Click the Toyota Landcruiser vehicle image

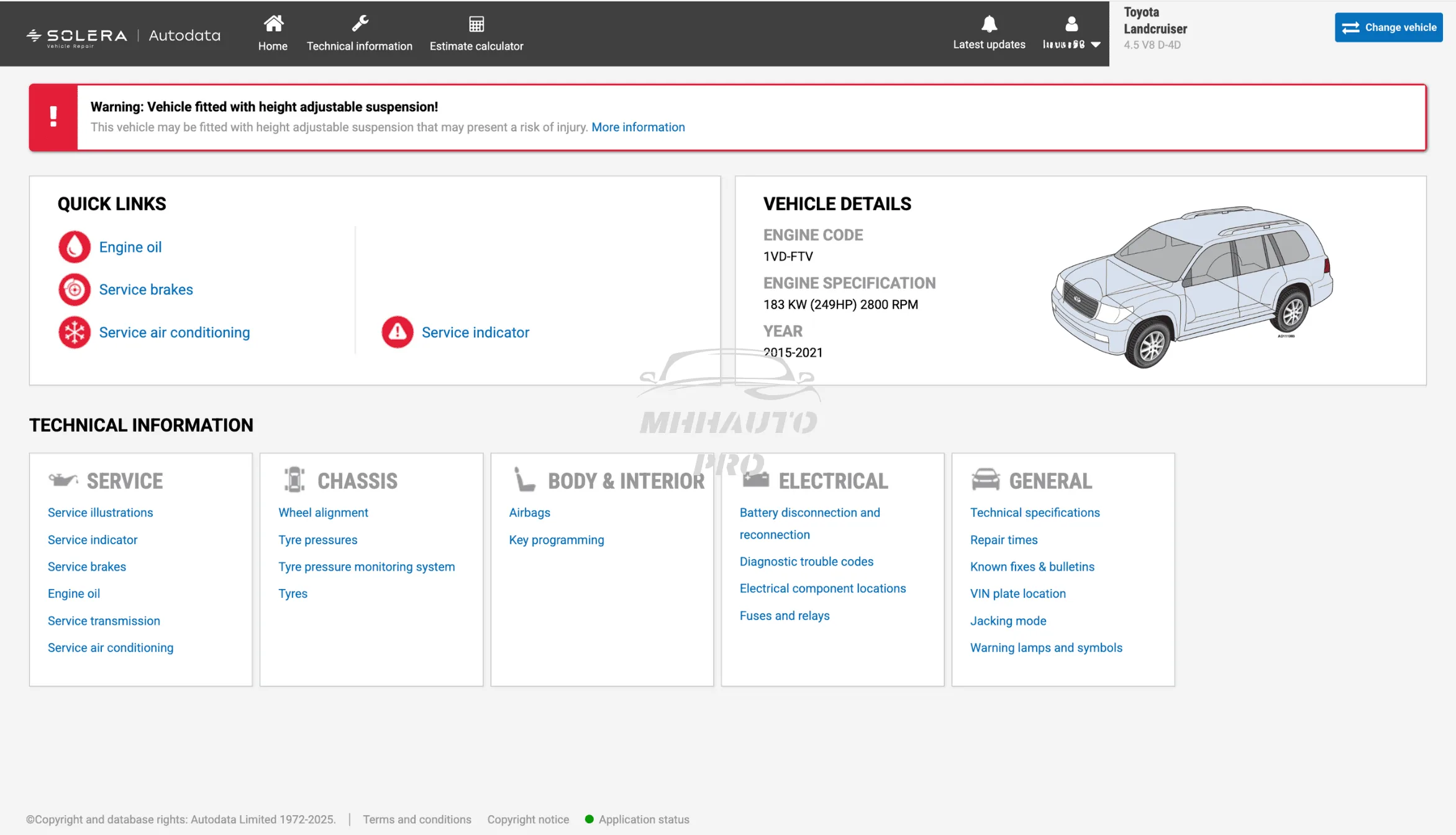click(x=1191, y=287)
